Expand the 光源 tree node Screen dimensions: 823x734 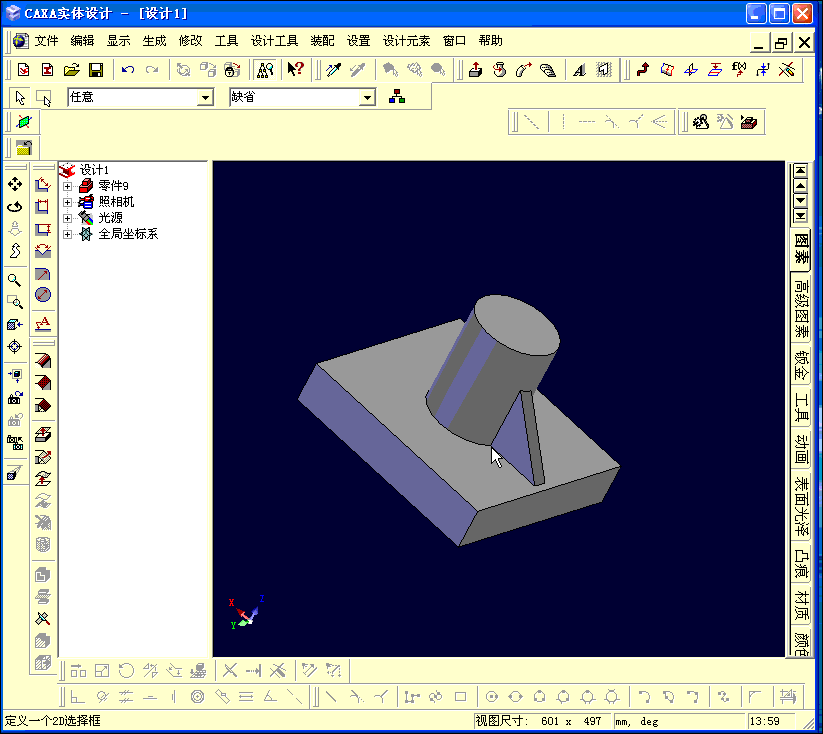point(67,218)
